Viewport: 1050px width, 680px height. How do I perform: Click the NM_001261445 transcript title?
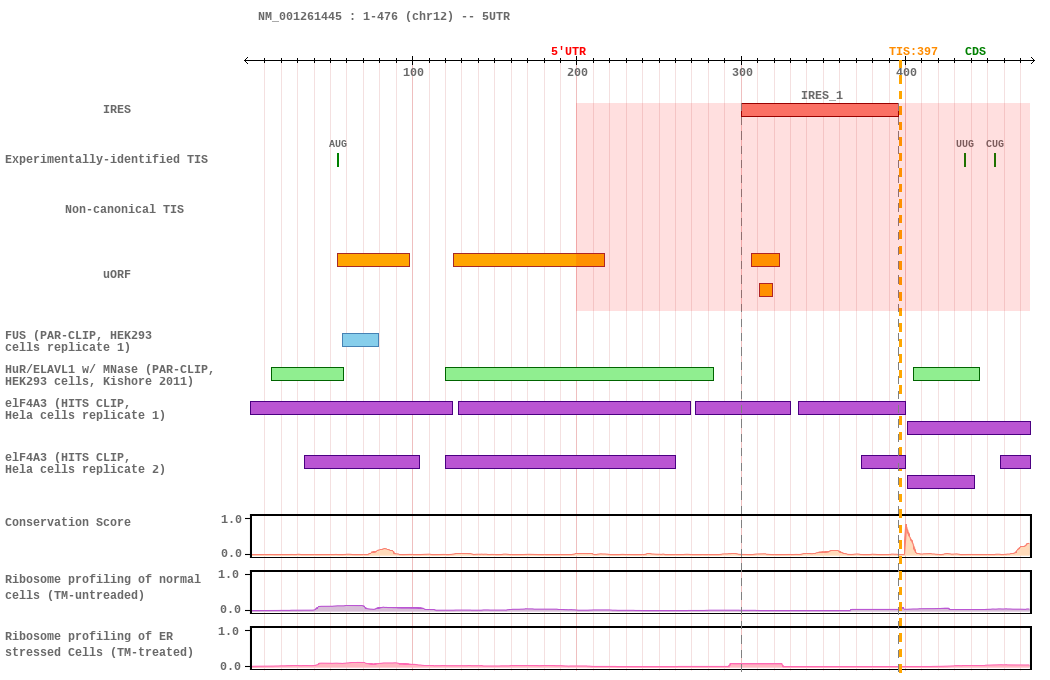[383, 17]
